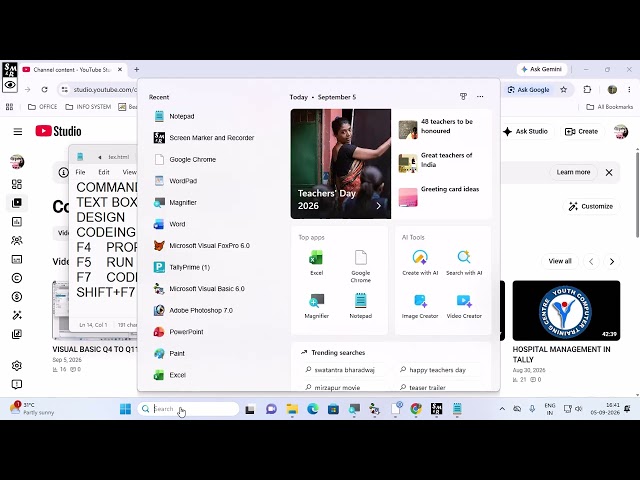Screen dimensions: 640x480
Task: Open Microsoft Visual Basic 6.0
Action: (199, 289)
